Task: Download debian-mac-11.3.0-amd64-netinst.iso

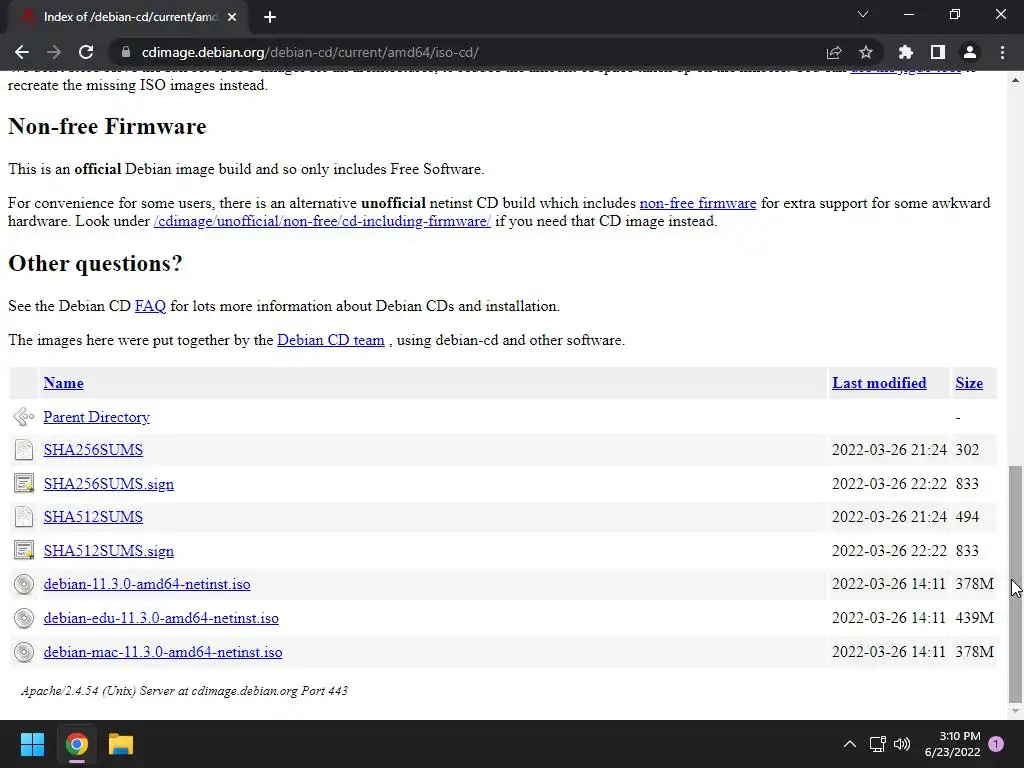Action: click(x=163, y=652)
